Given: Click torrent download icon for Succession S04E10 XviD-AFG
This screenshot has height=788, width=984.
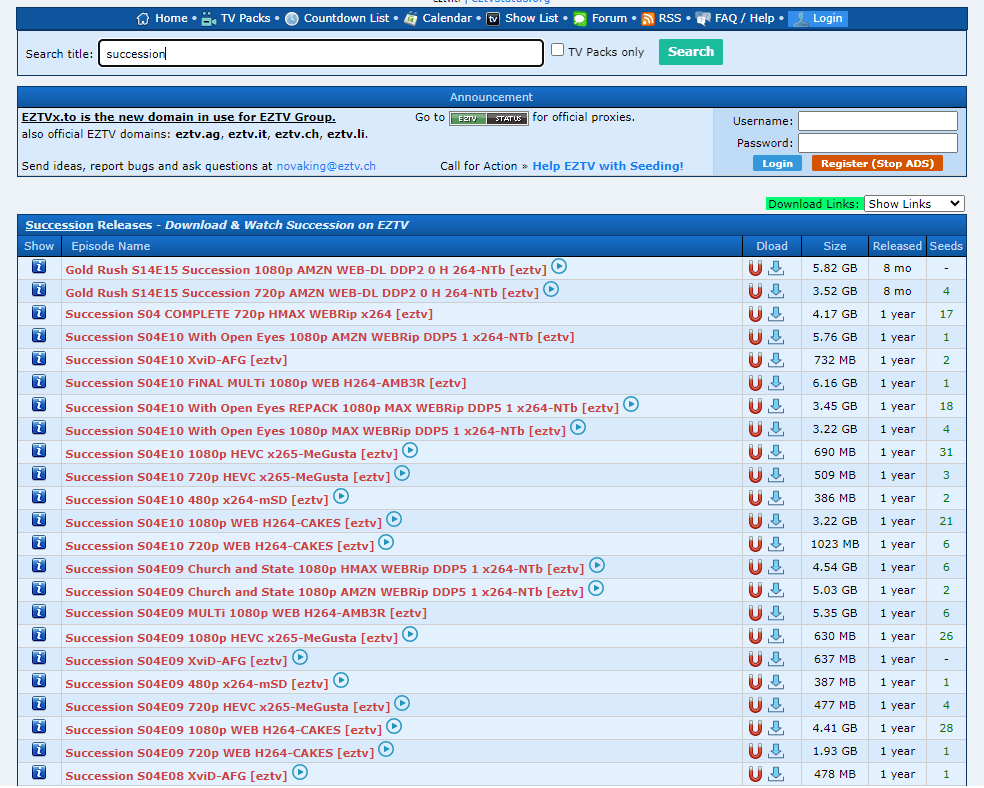Looking at the screenshot, I should point(776,360).
